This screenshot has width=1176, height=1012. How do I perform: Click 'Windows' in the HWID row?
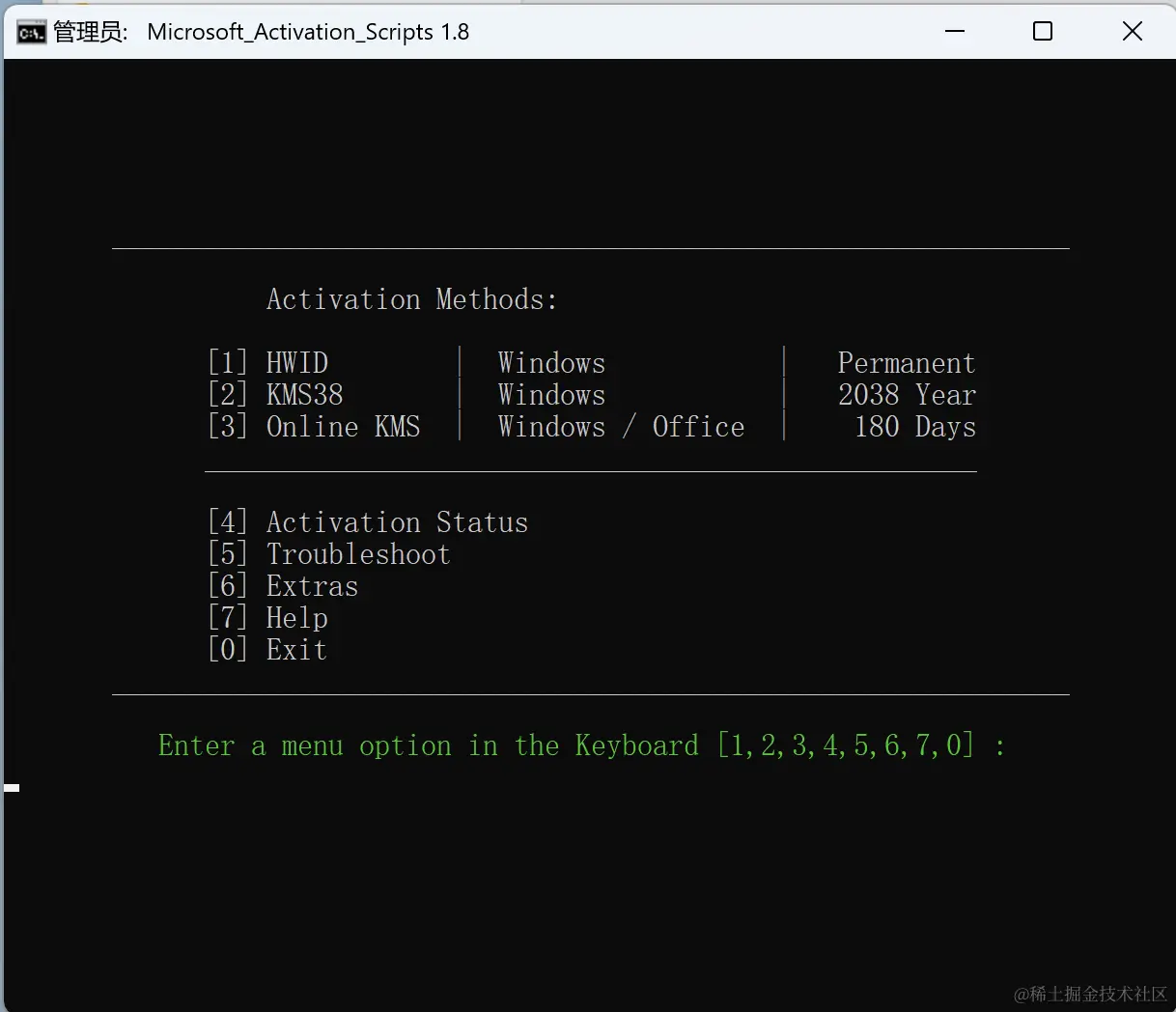[552, 363]
